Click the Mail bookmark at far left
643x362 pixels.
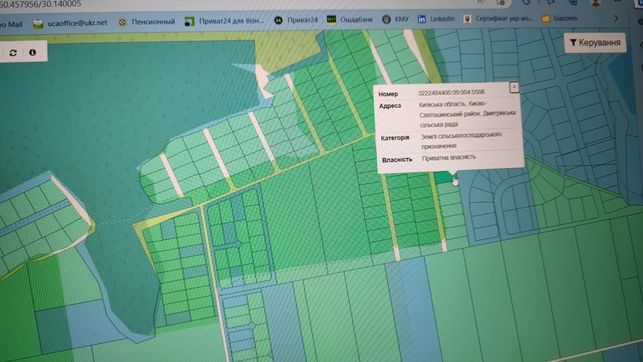click(11, 24)
